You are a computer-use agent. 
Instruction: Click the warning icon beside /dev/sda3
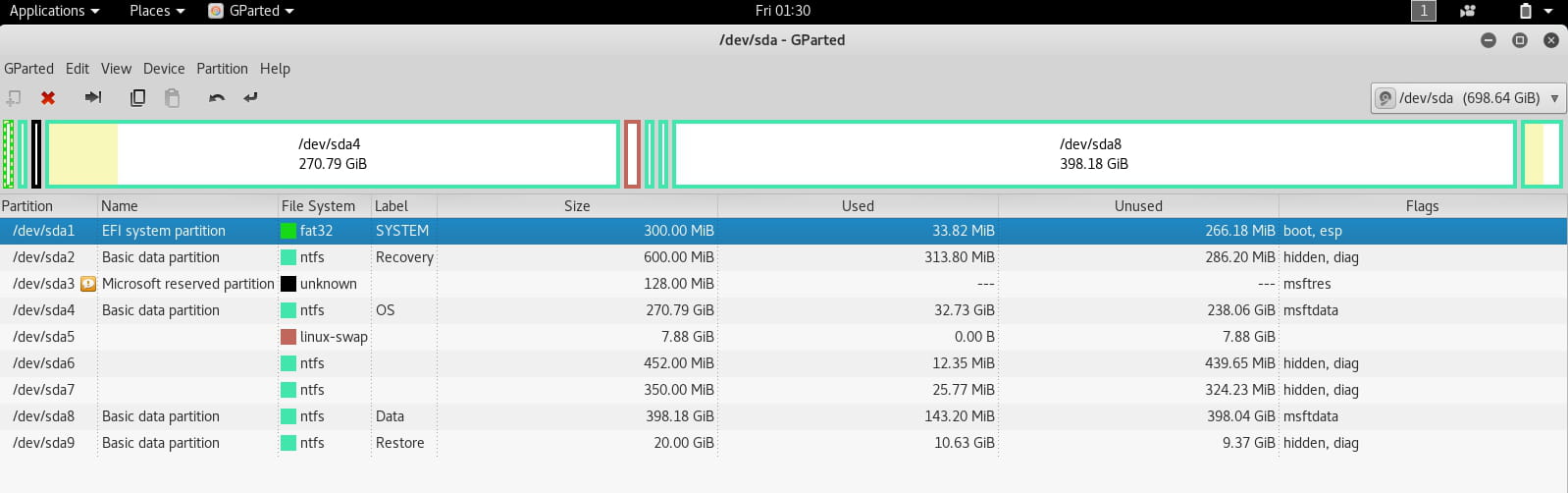click(x=88, y=284)
